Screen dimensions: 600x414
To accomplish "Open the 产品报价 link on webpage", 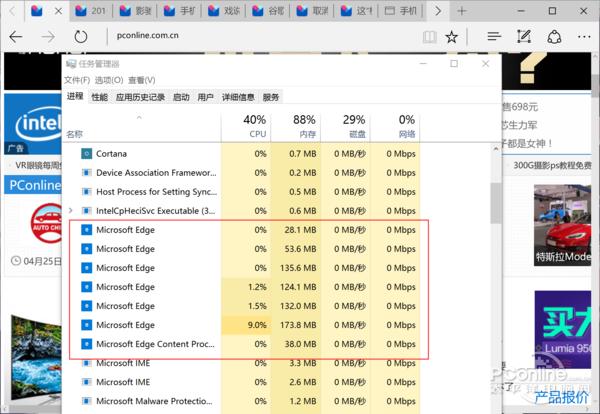I will [x=561, y=398].
